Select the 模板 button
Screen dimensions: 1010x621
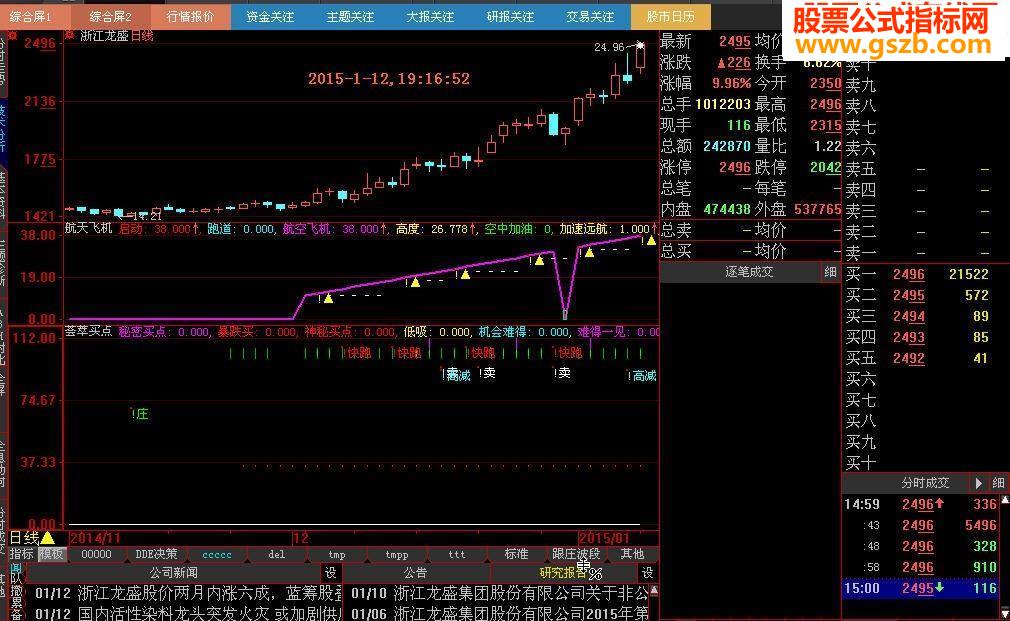(x=51, y=553)
